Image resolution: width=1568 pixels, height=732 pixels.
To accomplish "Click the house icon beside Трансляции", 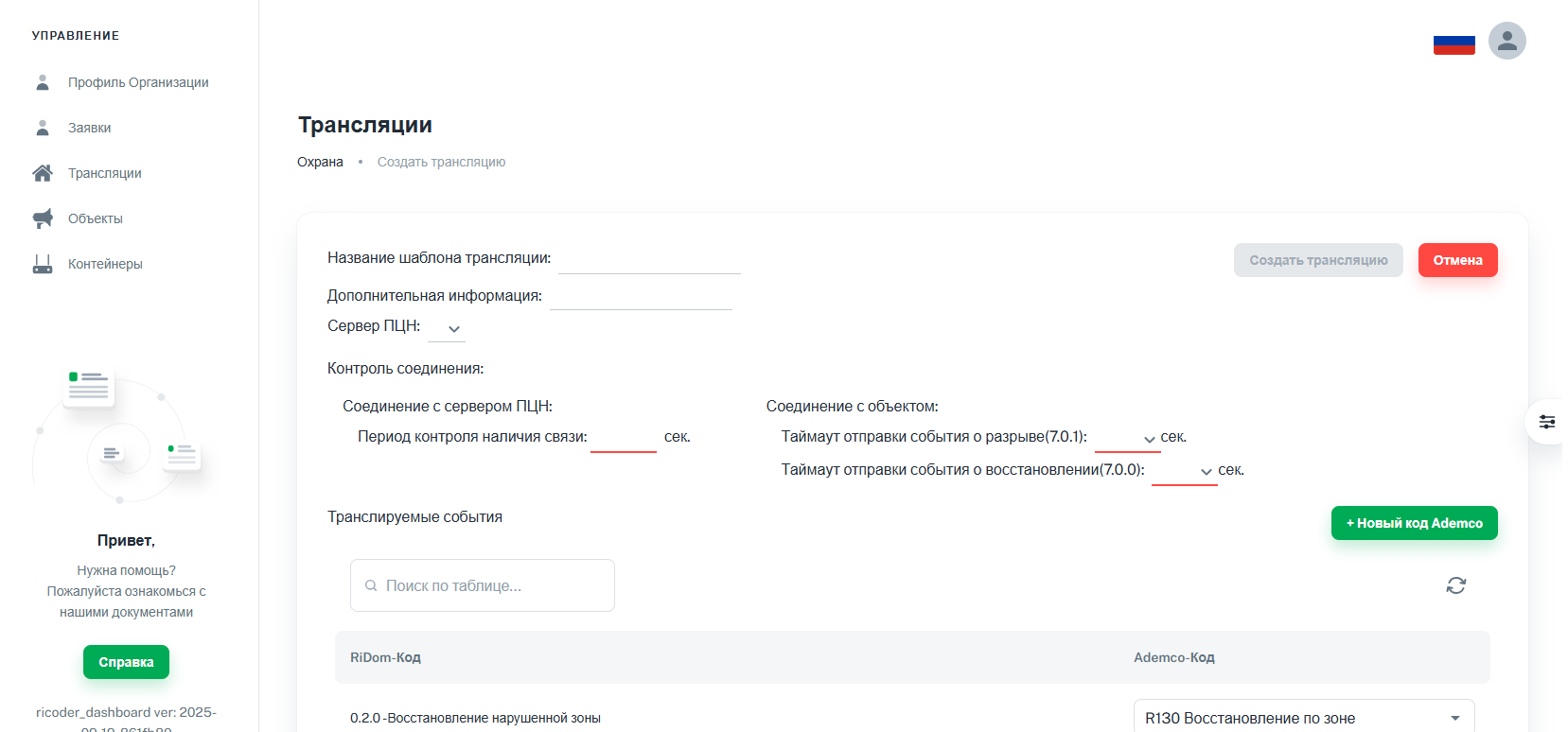I will click(43, 173).
